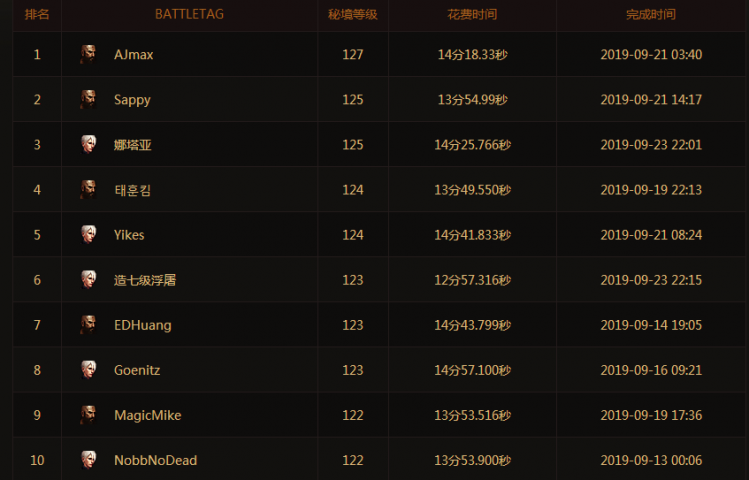Click the MagicMike BattleTag name
Viewport: 749px width, 480px height.
pos(148,415)
